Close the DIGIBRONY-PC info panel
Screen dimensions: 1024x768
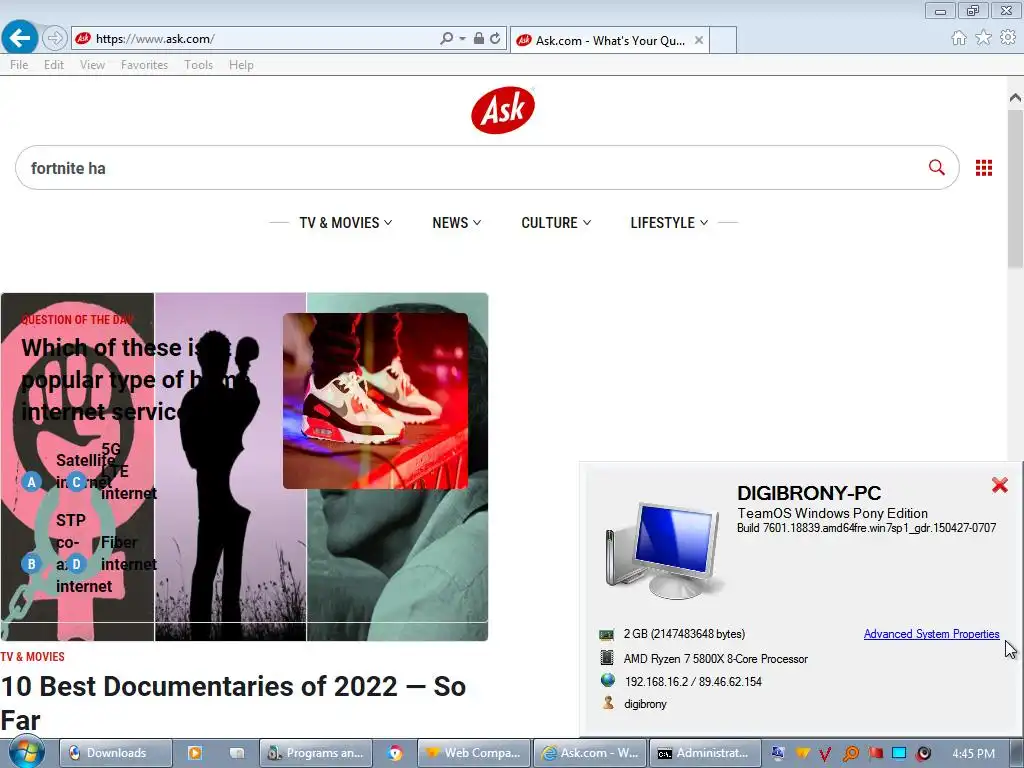click(999, 485)
